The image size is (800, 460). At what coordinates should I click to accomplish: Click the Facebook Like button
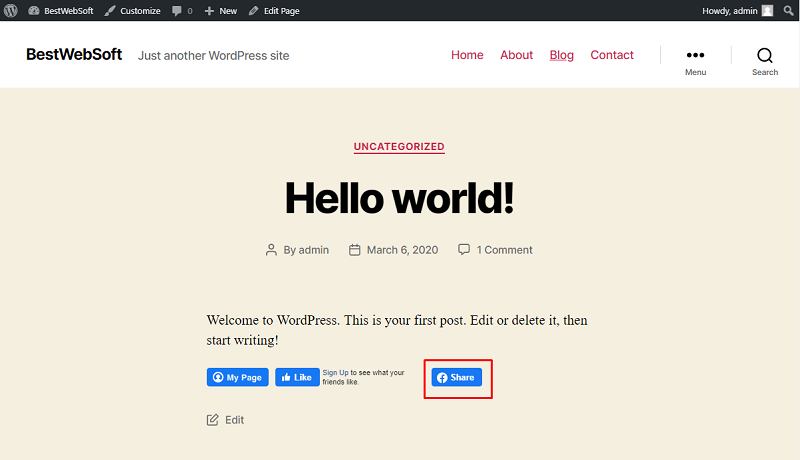tap(297, 377)
